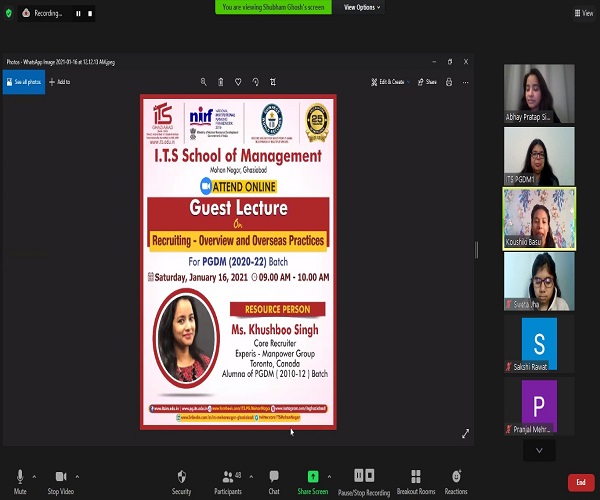Change layout with View button
Viewport: 600px width, 500px height.
point(584,13)
